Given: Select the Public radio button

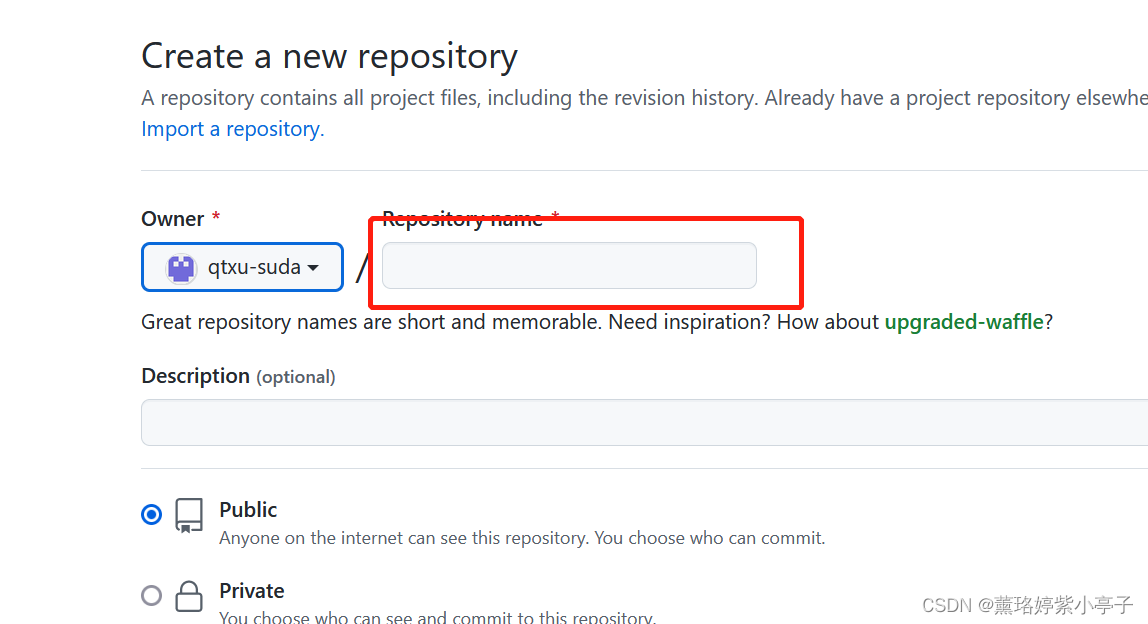Looking at the screenshot, I should pos(152,515).
